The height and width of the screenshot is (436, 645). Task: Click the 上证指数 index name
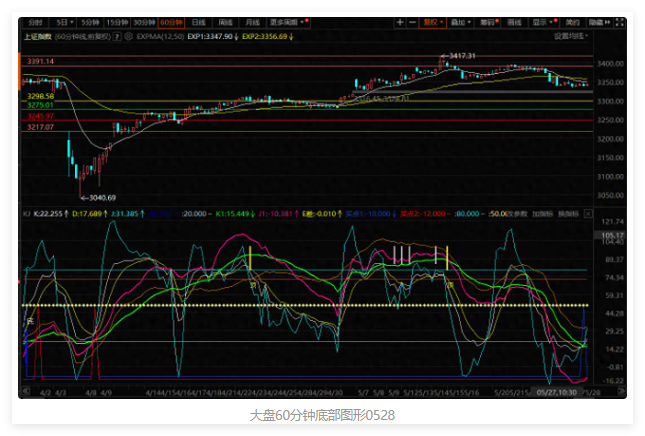[37, 37]
